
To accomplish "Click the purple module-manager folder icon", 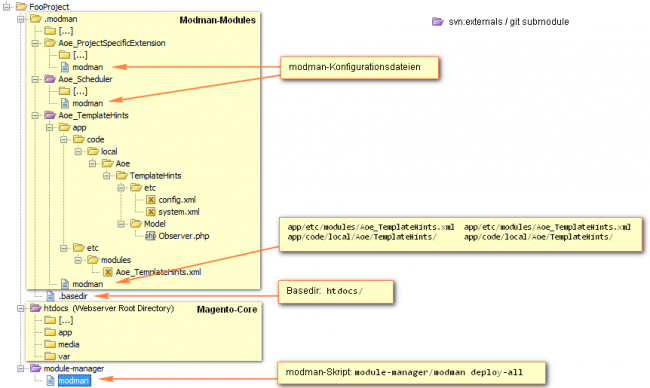I will point(36,368).
